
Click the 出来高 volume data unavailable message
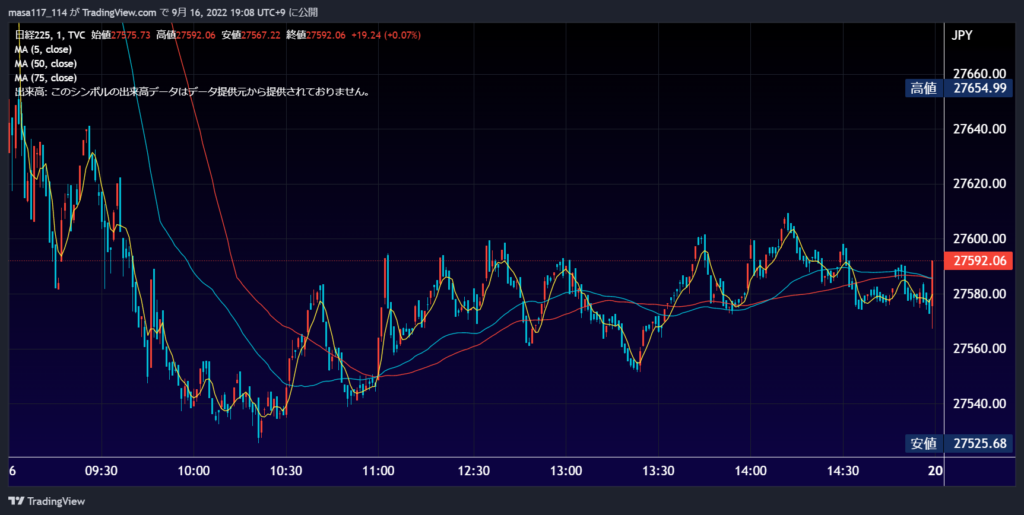click(193, 92)
